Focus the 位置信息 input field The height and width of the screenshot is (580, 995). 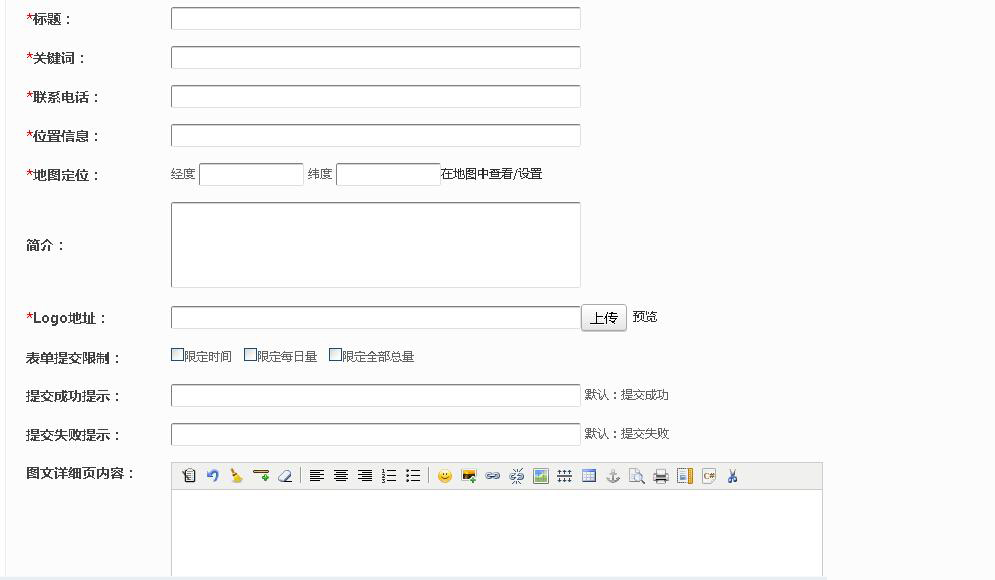click(x=376, y=135)
